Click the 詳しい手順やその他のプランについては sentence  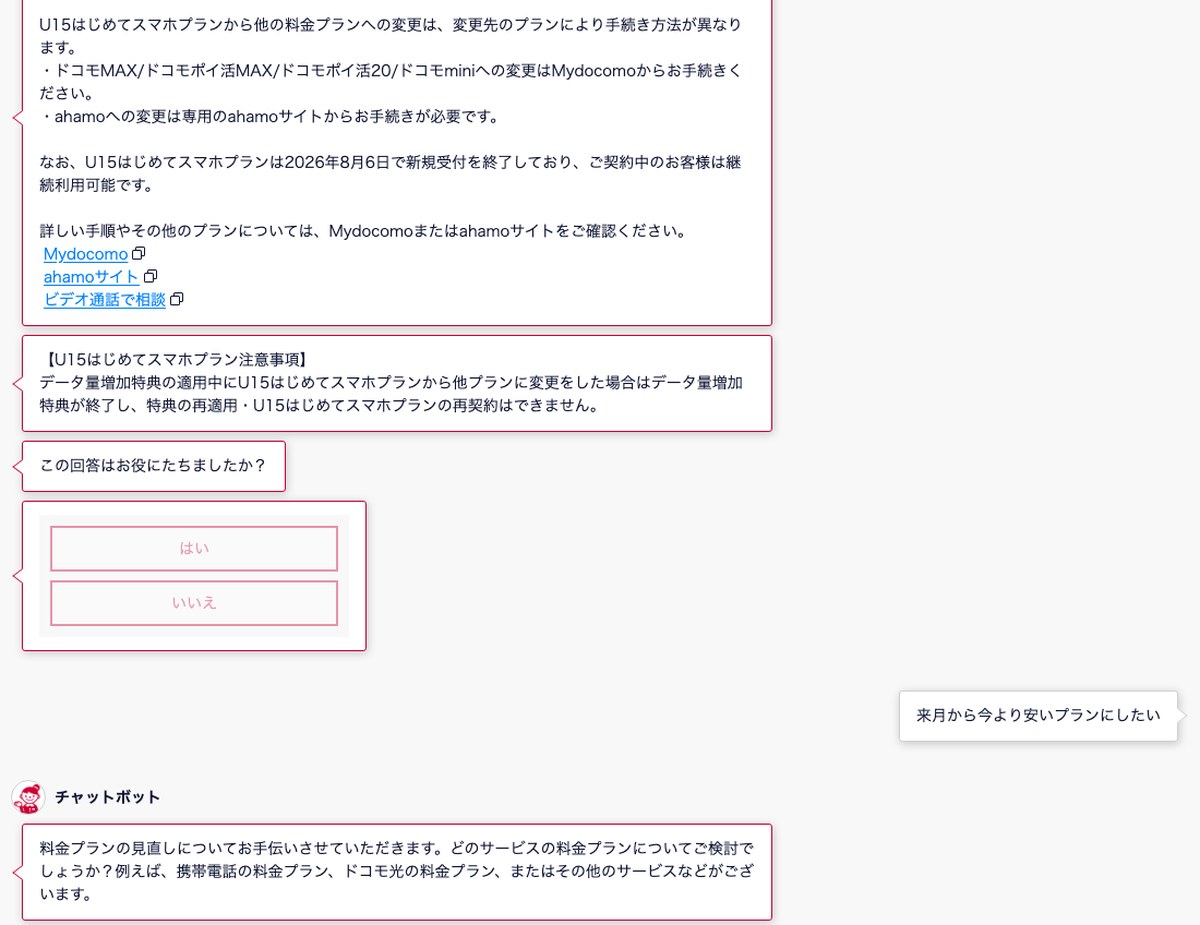tap(364, 231)
